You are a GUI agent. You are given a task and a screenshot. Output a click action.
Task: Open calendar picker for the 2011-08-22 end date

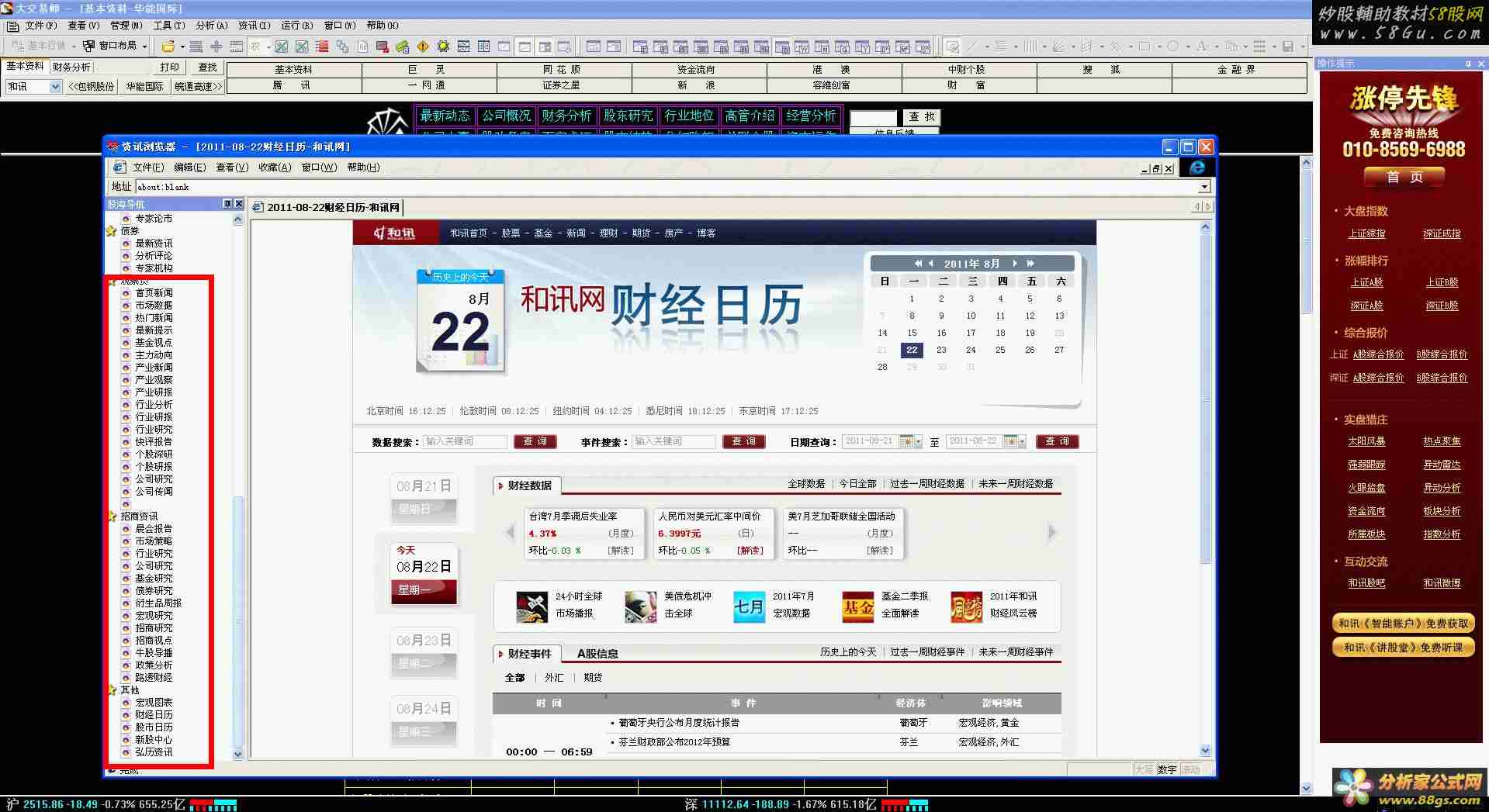1013,441
